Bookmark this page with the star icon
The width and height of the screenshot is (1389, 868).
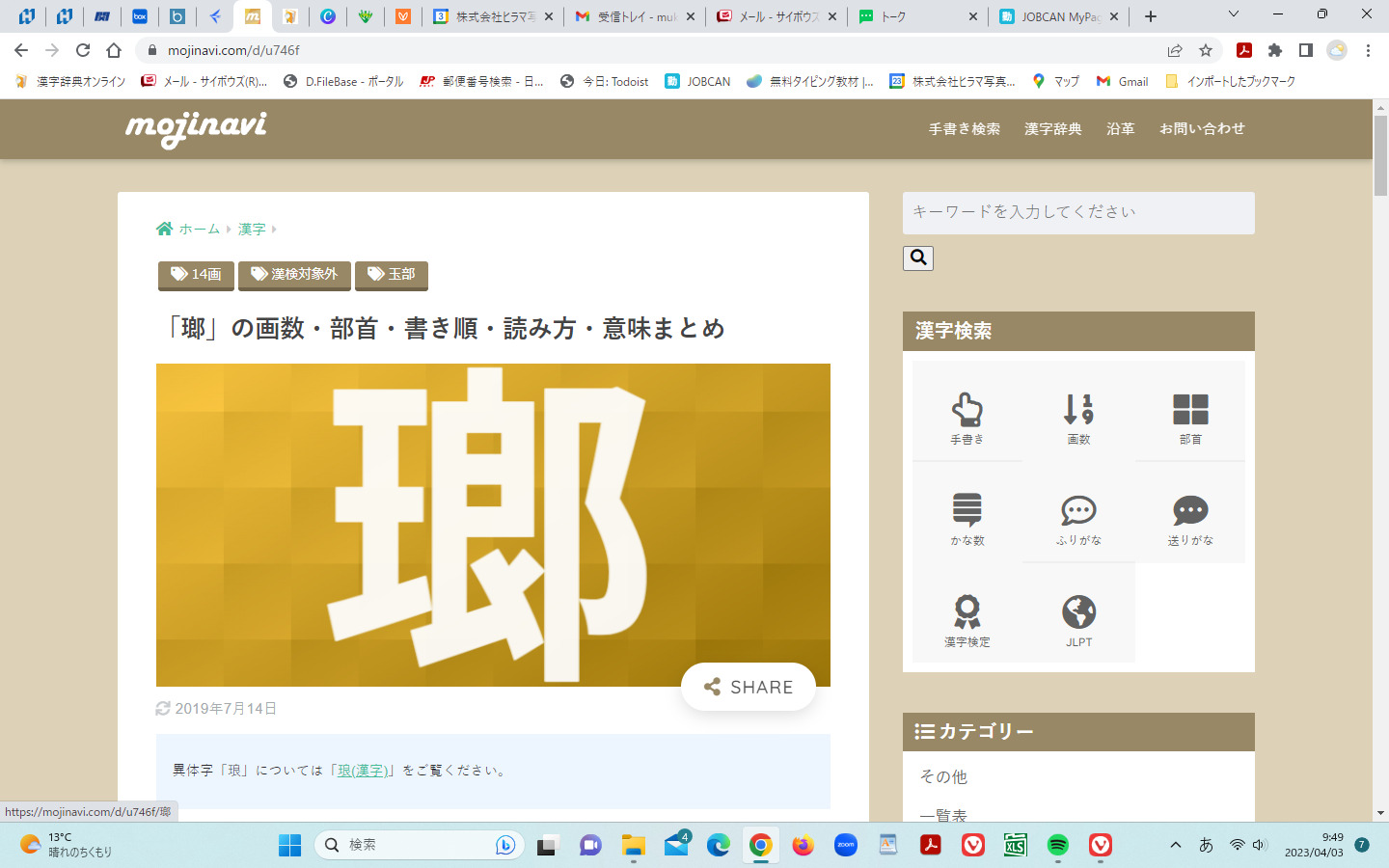pyautogui.click(x=1206, y=50)
